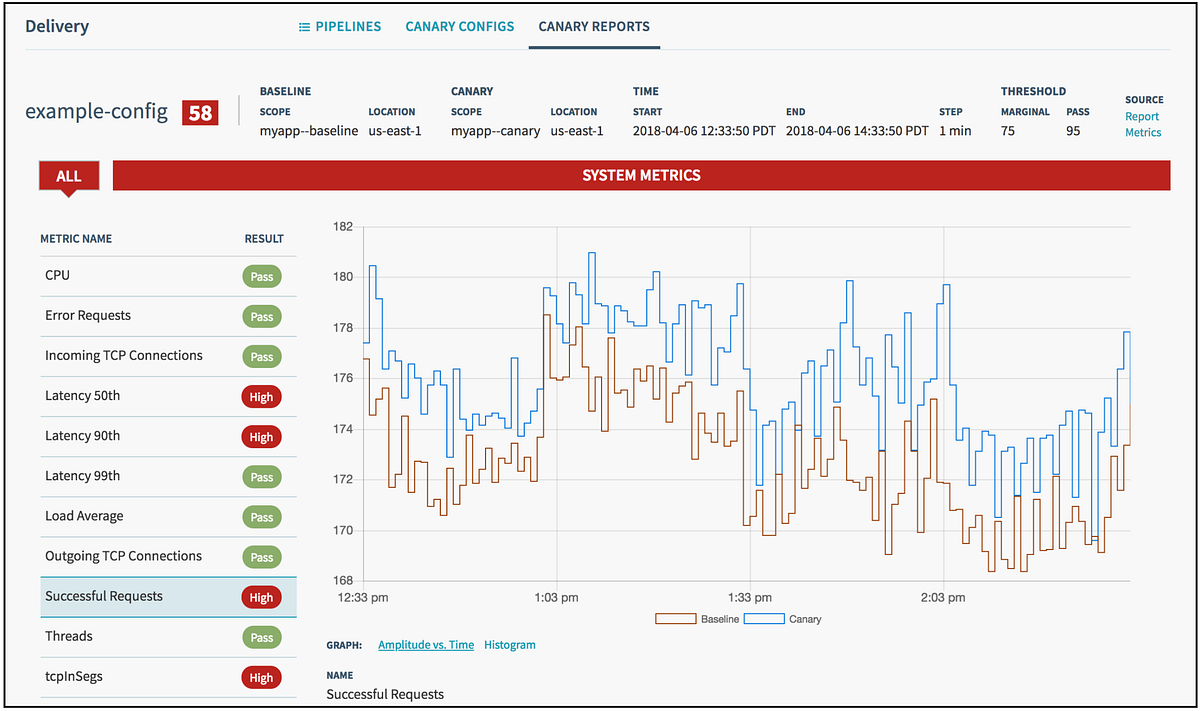Select the System Metrics group bar
This screenshot has height=711, width=1200.
point(642,175)
